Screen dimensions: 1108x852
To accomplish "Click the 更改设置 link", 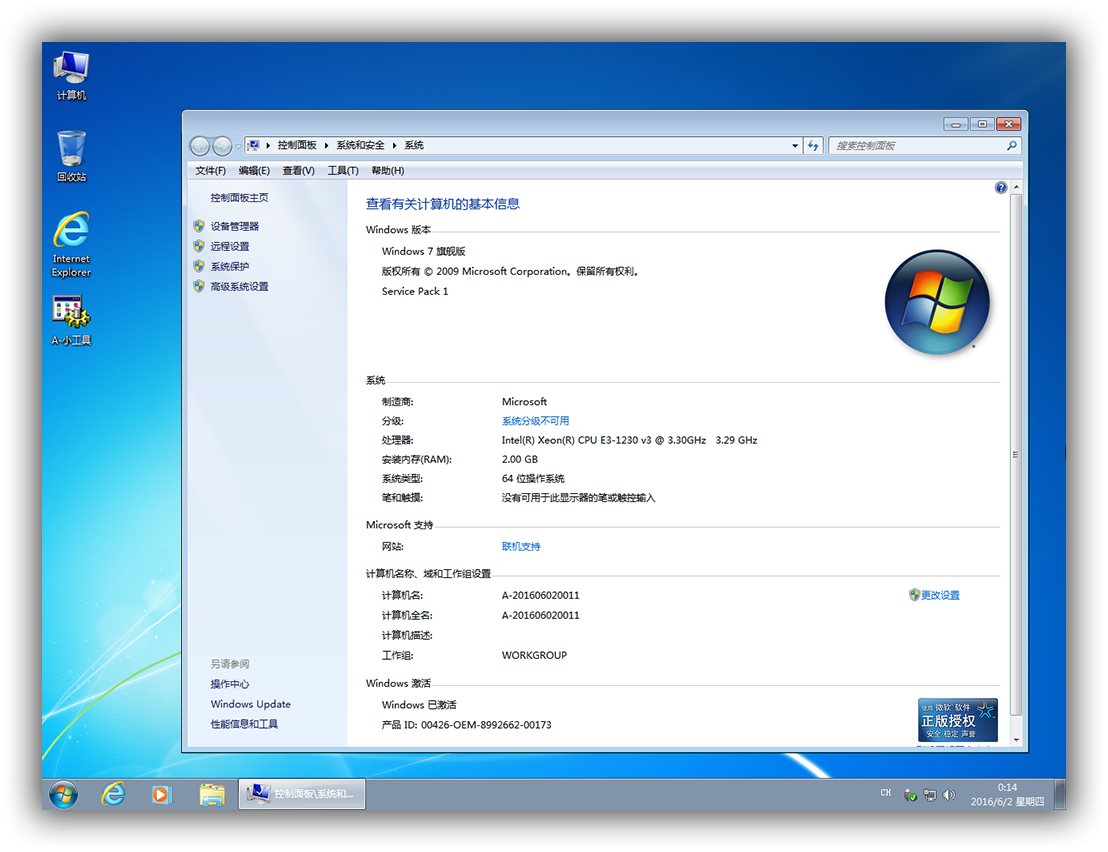I will coord(941,595).
